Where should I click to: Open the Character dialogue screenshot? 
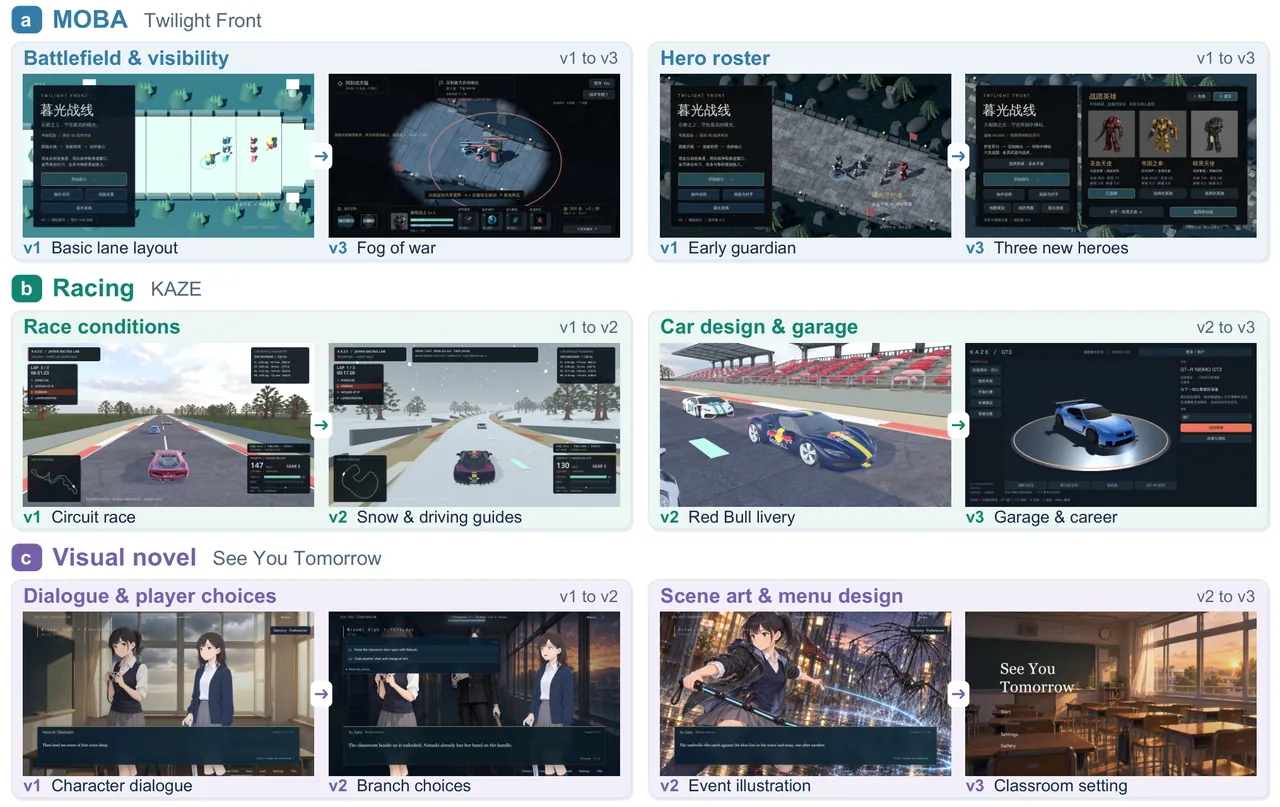click(168, 694)
